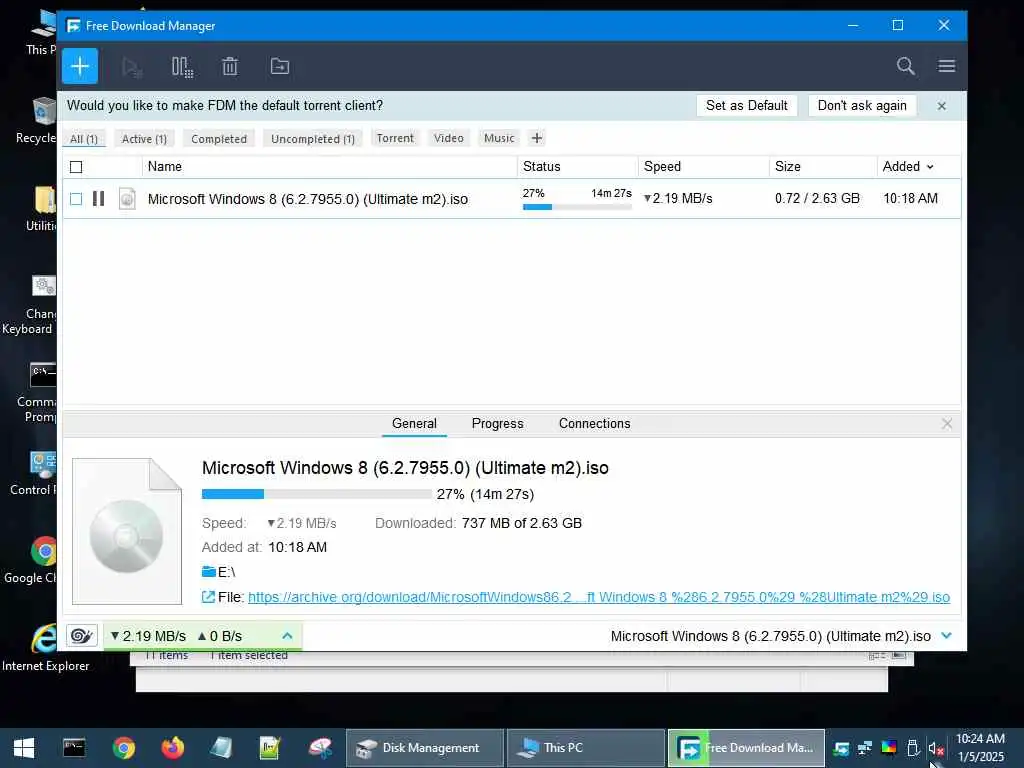Sort downloads by Status column
Screen dimensions: 1024x768
577,167
